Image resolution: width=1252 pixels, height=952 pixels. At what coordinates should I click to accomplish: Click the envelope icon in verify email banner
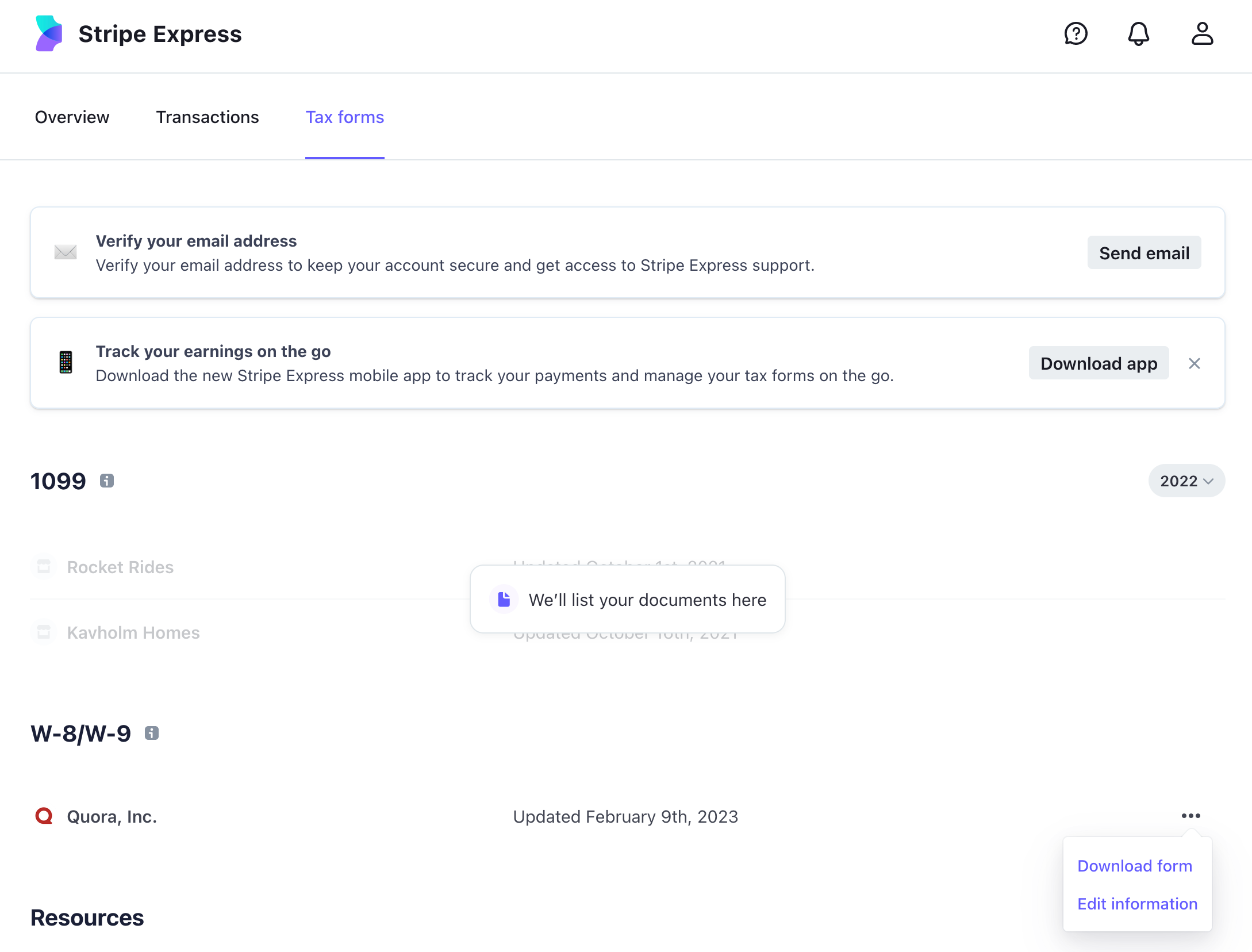(66, 252)
